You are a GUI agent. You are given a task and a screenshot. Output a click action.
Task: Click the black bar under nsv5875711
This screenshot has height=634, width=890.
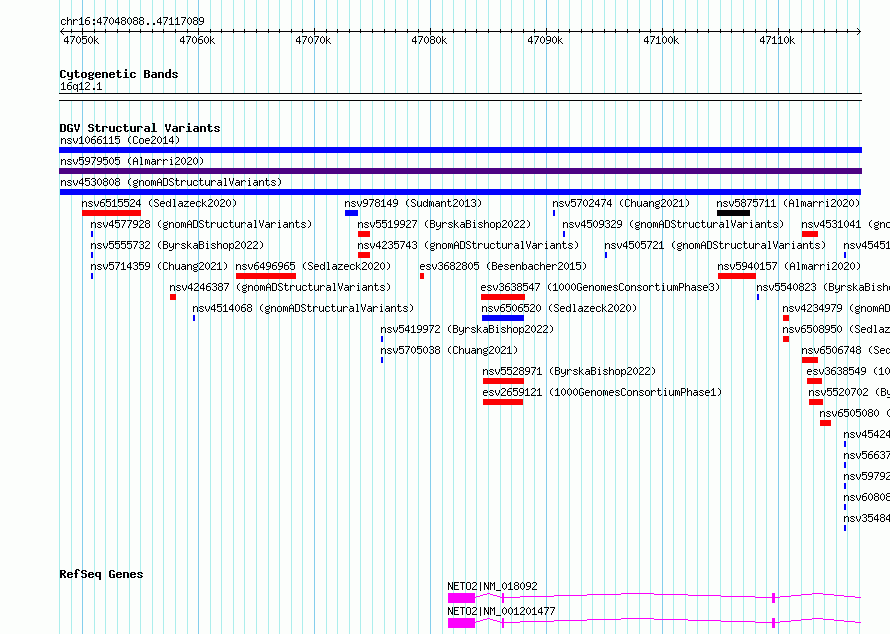pyautogui.click(x=733, y=213)
